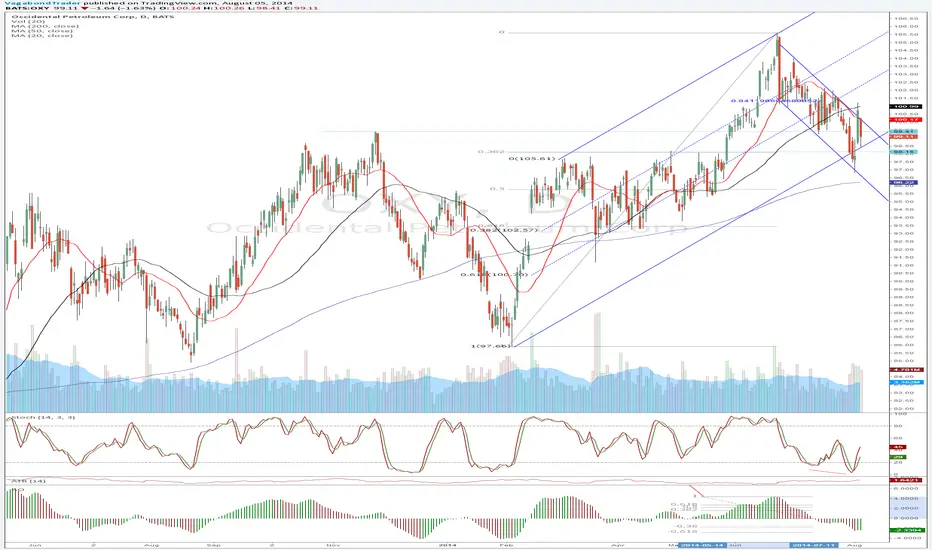Screen dimensions: 932x550
Task: Click the red 45 stochastic value label
Action: click(898, 447)
